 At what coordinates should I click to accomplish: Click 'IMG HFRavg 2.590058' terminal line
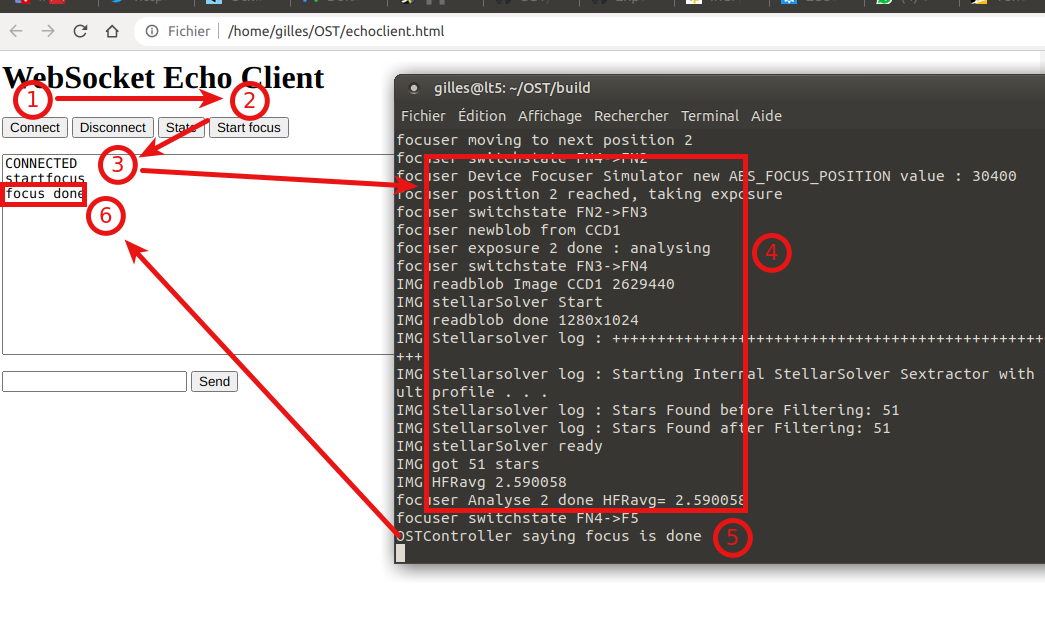481,482
